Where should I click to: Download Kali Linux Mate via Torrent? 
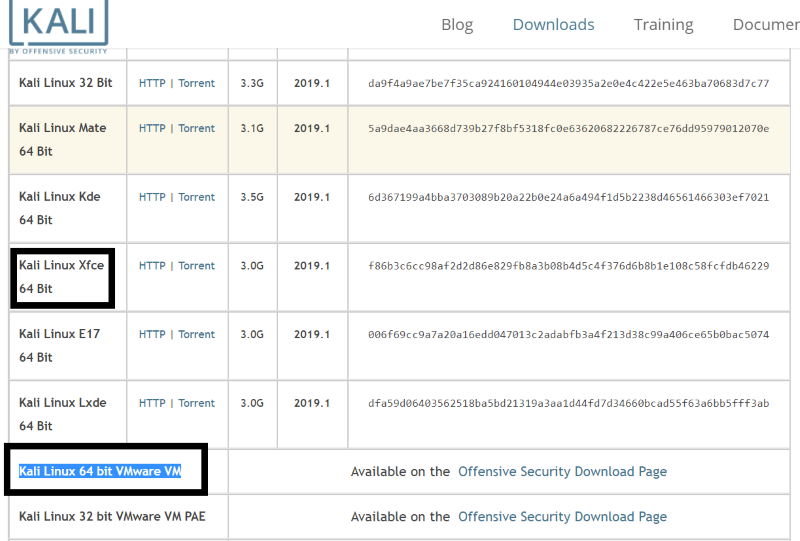coord(197,128)
